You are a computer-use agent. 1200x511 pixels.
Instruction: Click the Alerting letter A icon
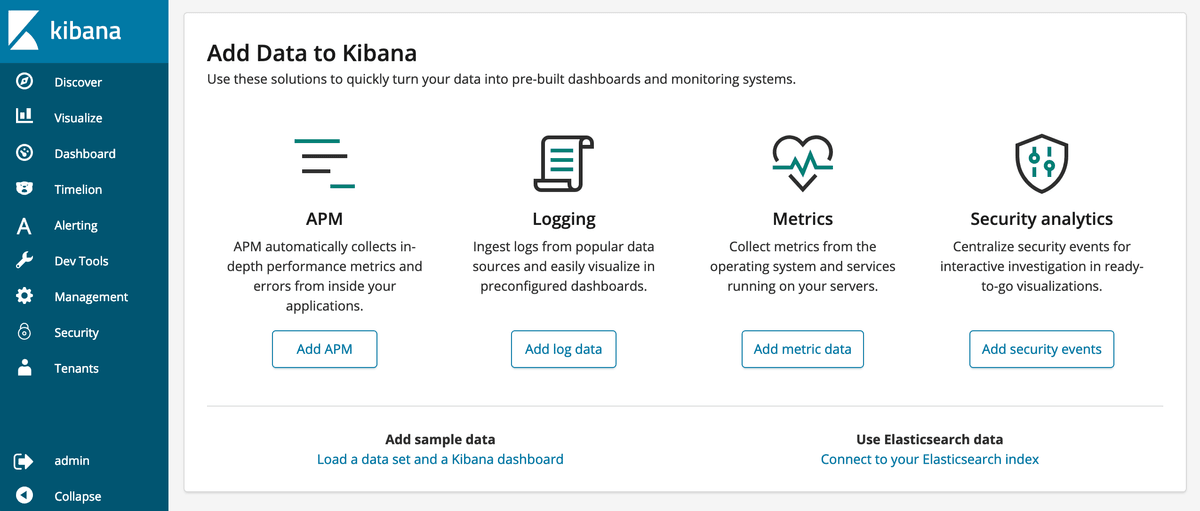(x=25, y=225)
